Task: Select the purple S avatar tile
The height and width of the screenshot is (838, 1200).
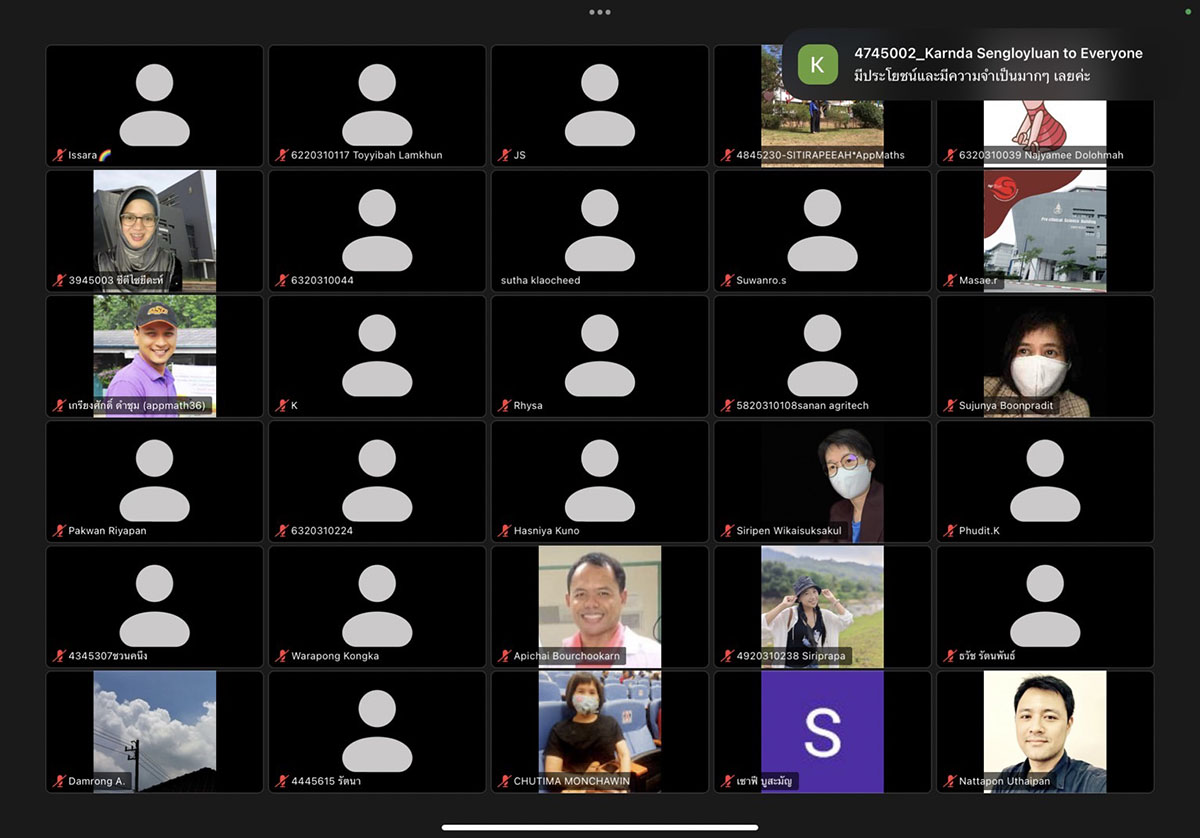Action: coord(822,730)
